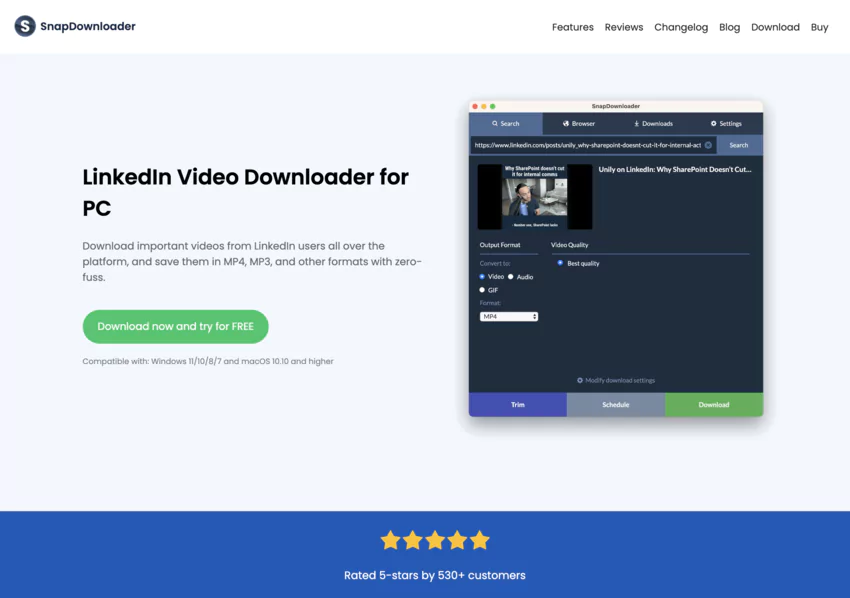Click Download now and try for FREE
This screenshot has height=598, width=850.
click(175, 326)
